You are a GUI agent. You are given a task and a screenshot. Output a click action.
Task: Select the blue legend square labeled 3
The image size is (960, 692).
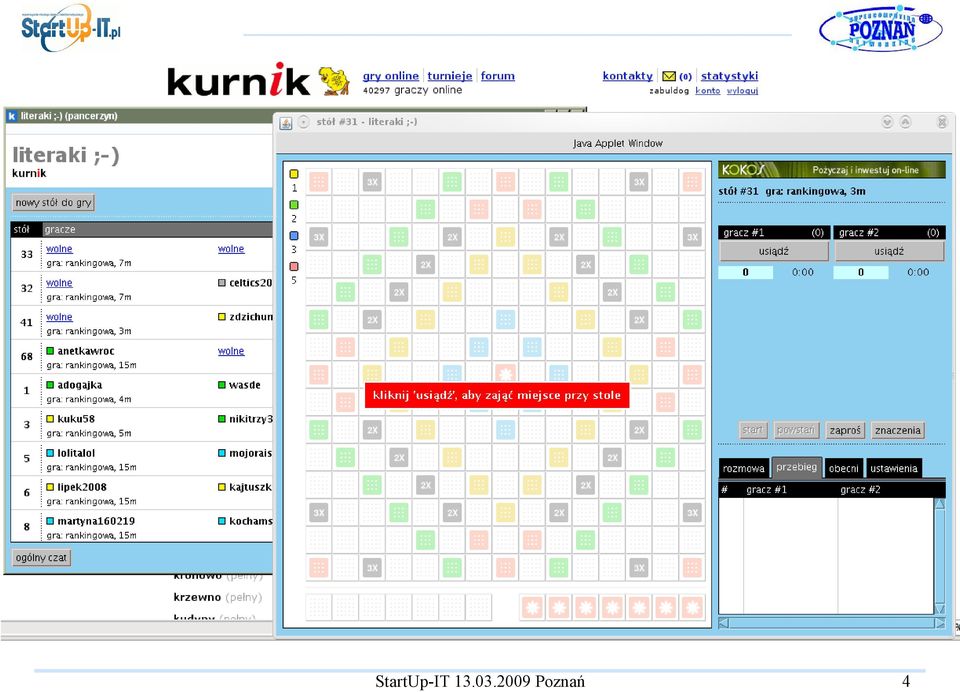tap(294, 235)
